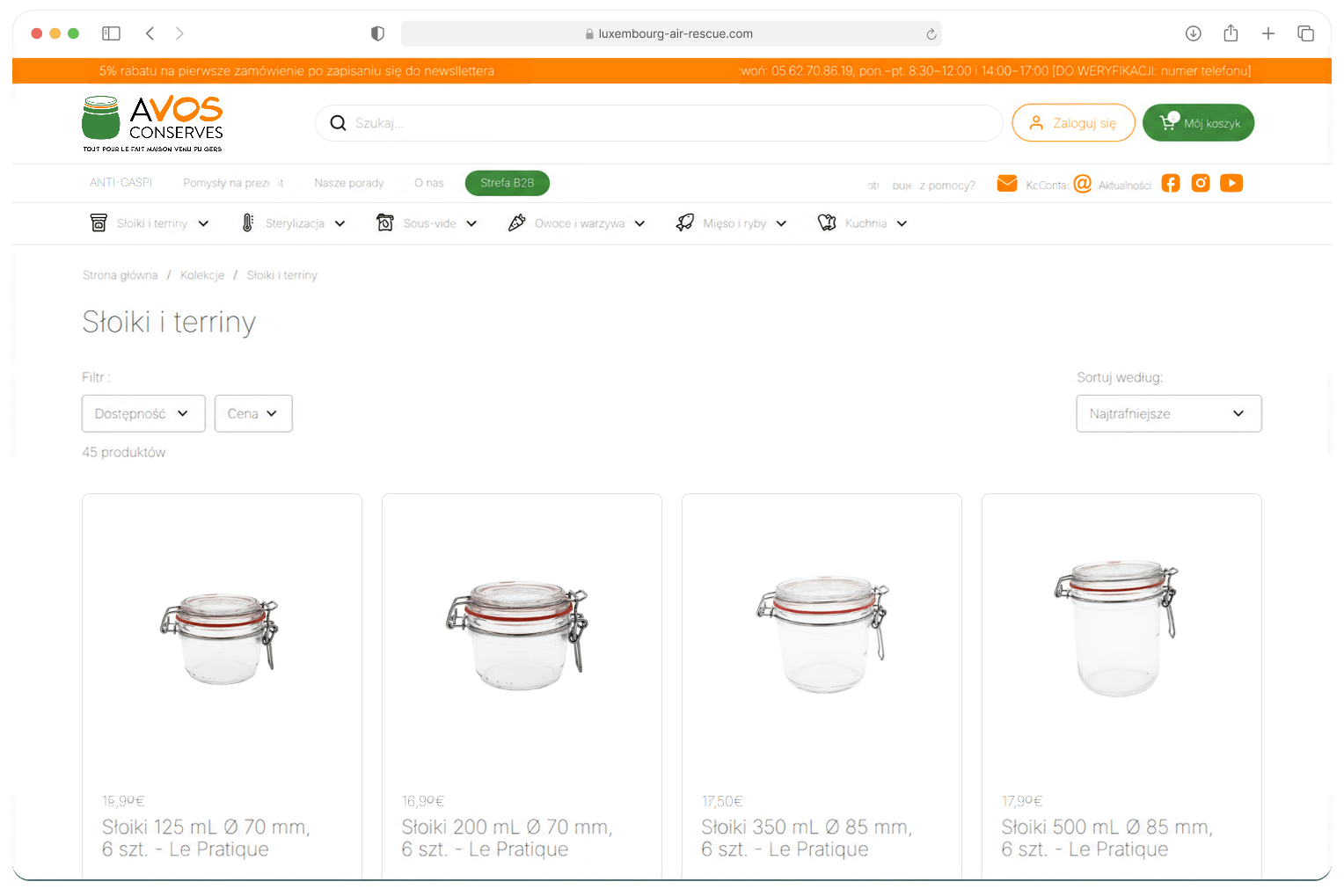Expand the Mięso i ryby menu
The image size is (1344, 896).
(731, 223)
